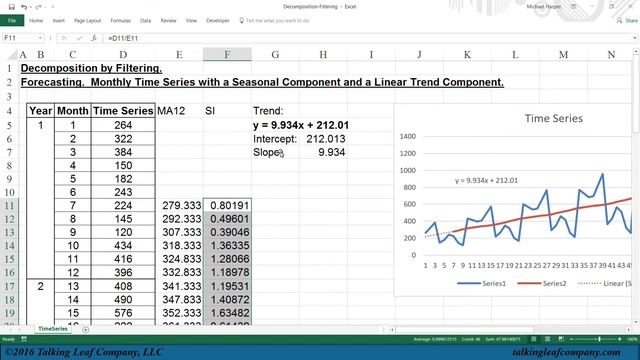Click the Undo arrow icon
This screenshot has width=640, height=360.
[24, 7]
